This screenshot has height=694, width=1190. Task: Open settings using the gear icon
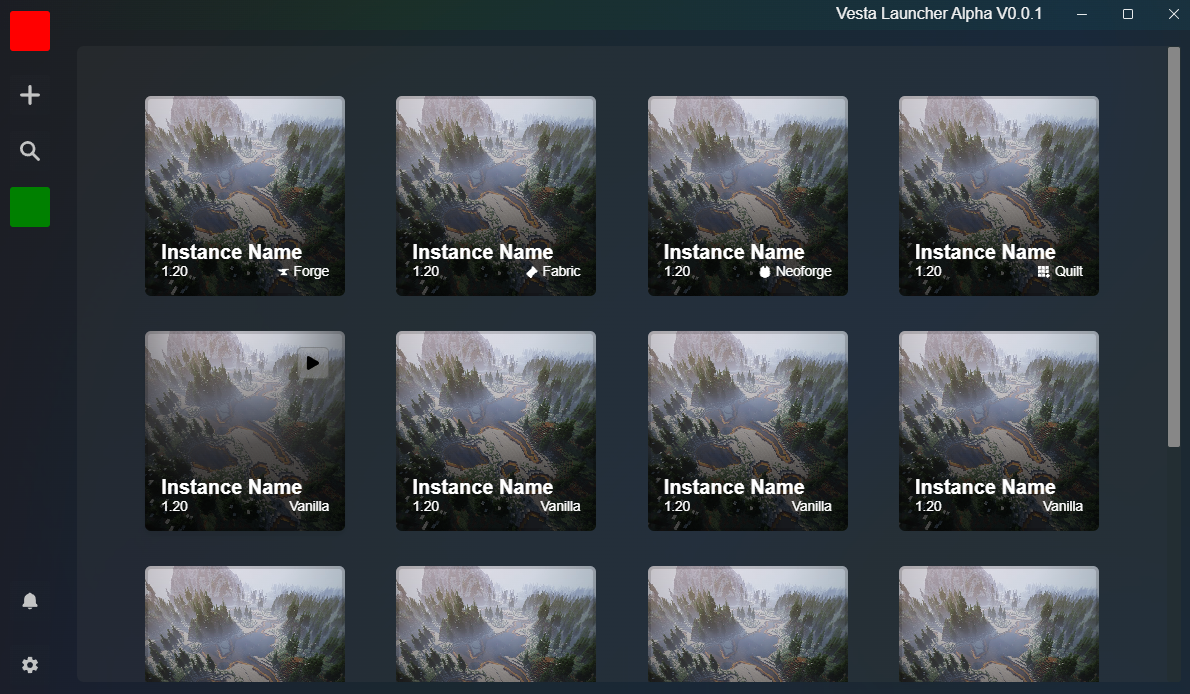coord(30,664)
